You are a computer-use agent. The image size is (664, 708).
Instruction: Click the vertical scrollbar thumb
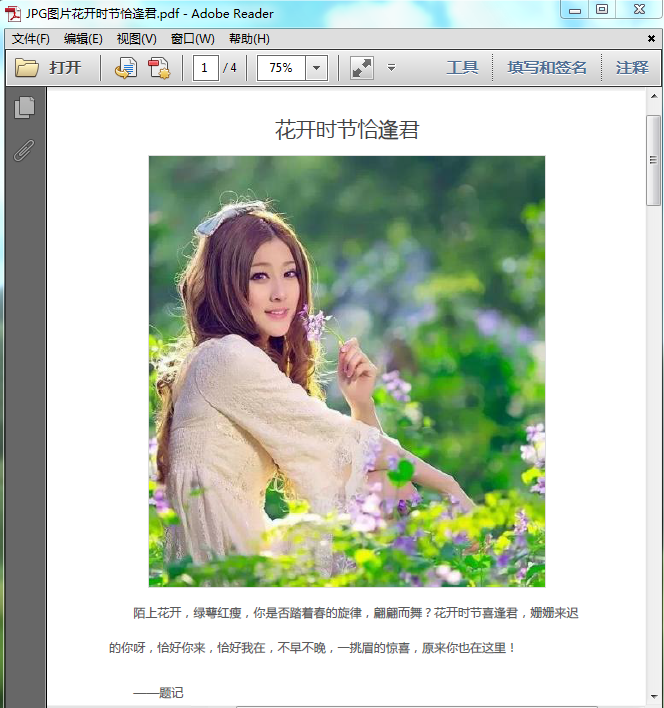click(x=654, y=160)
